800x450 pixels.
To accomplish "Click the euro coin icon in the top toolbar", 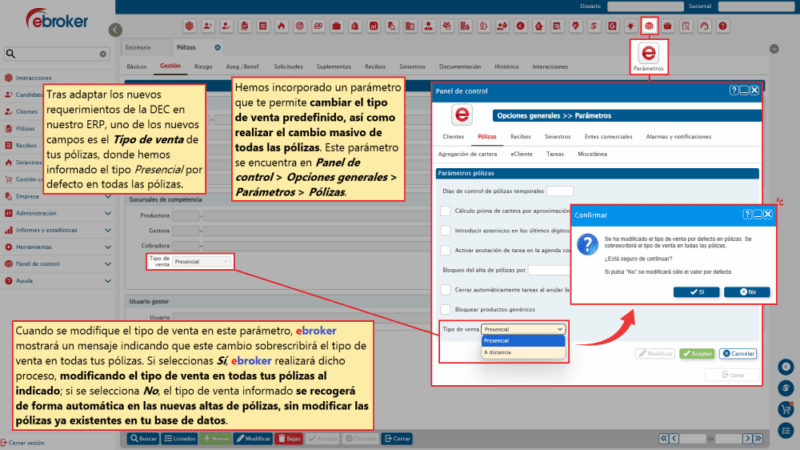I will 520,26.
